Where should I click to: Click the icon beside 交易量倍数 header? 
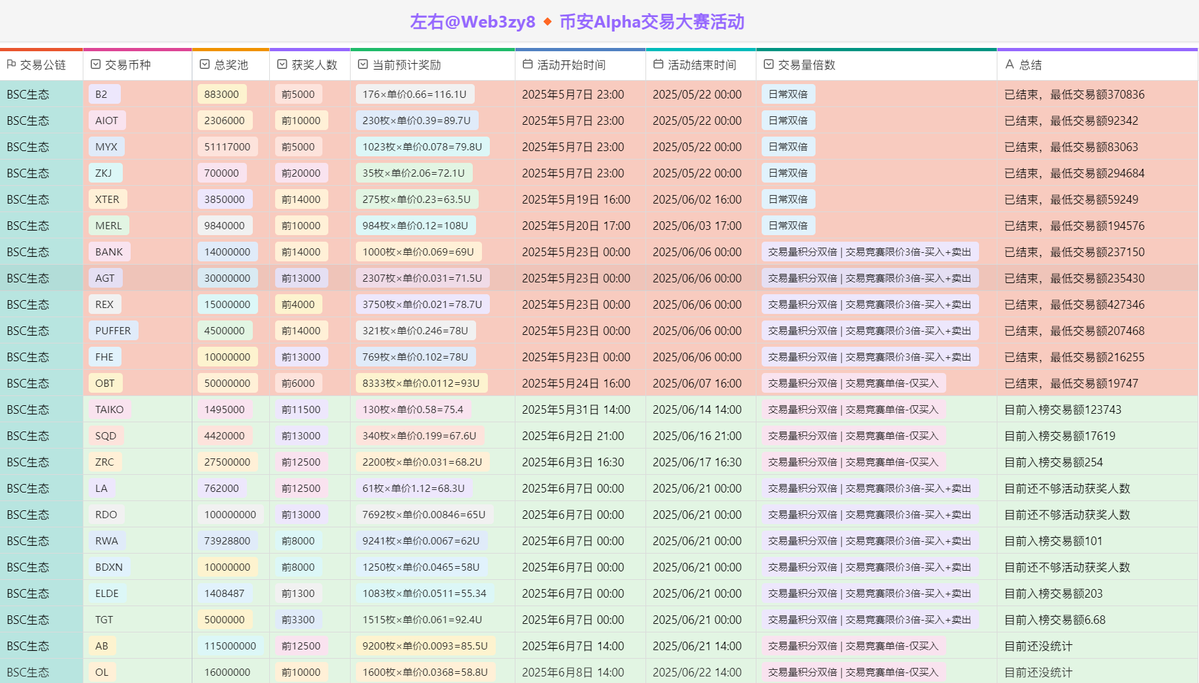pos(768,65)
